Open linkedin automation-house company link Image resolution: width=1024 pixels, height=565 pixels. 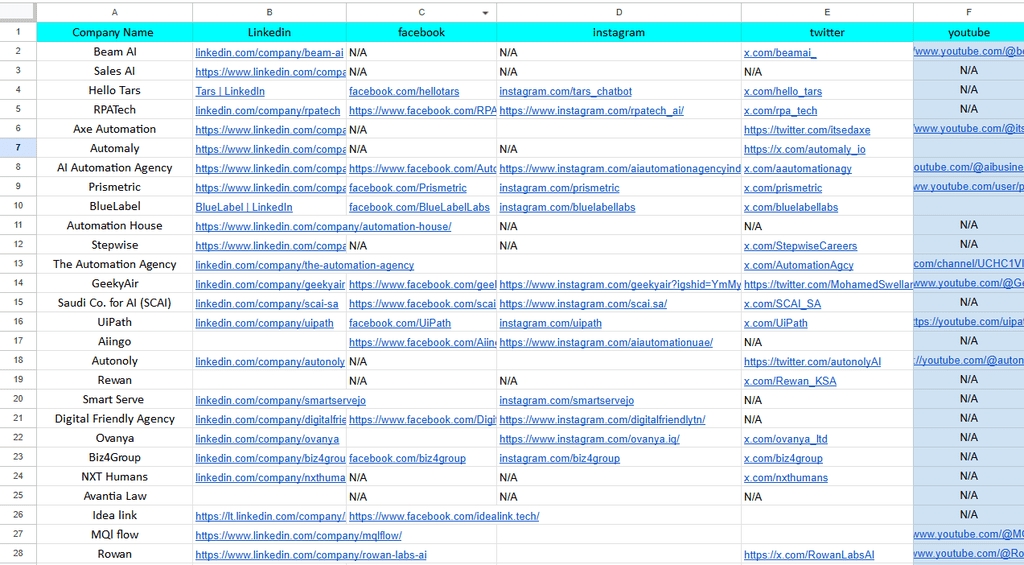point(323,227)
